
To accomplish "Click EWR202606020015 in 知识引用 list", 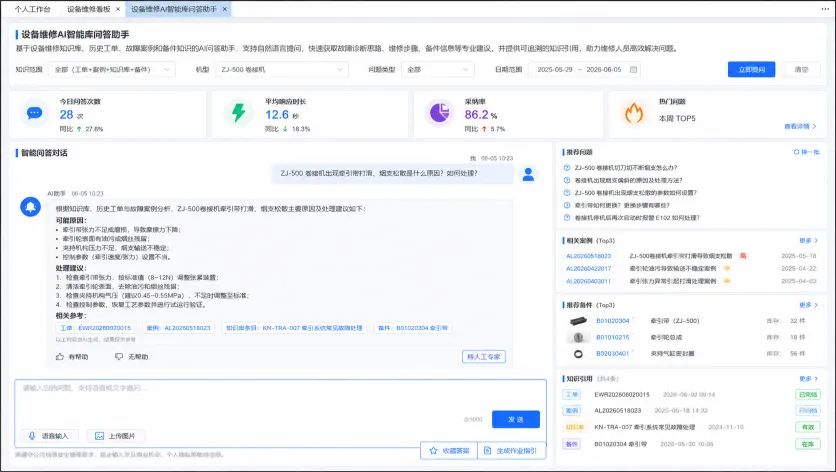I will [622, 395].
